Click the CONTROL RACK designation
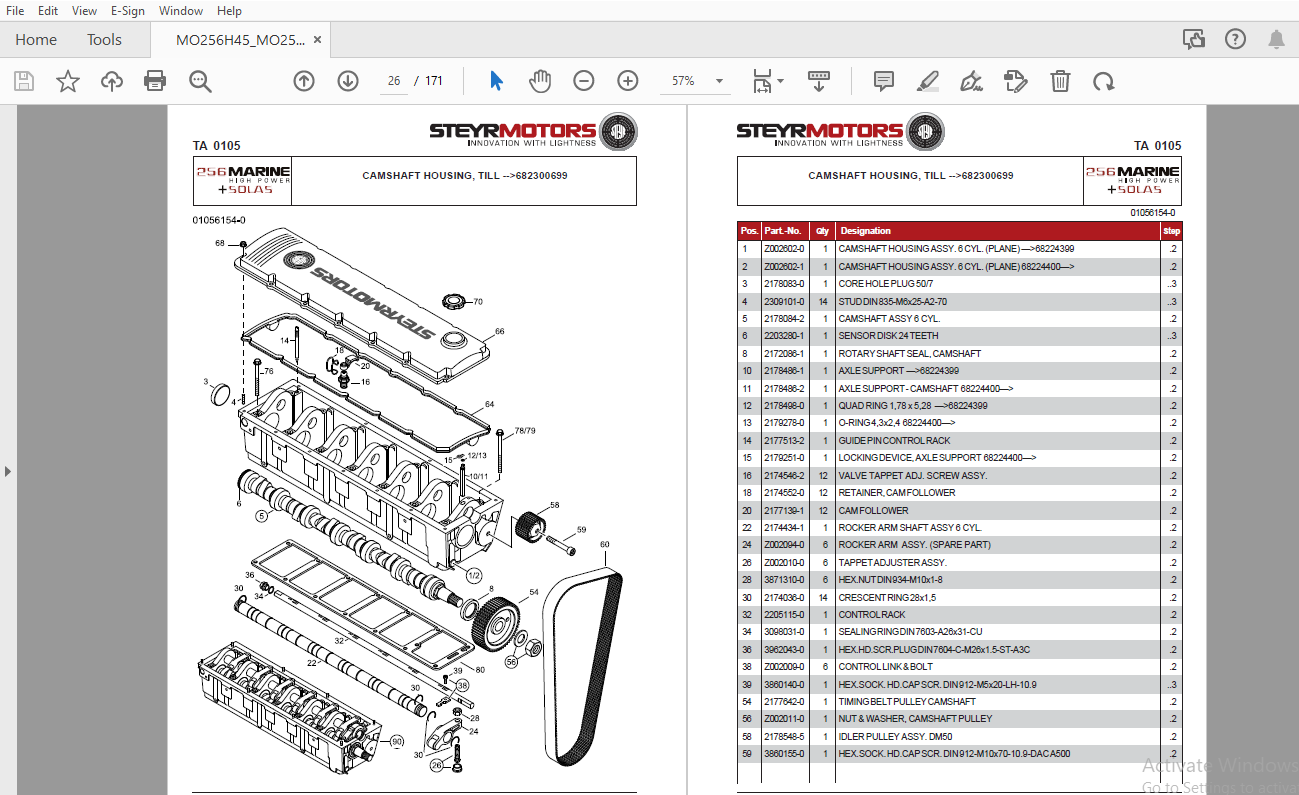1299x795 pixels. pos(872,615)
